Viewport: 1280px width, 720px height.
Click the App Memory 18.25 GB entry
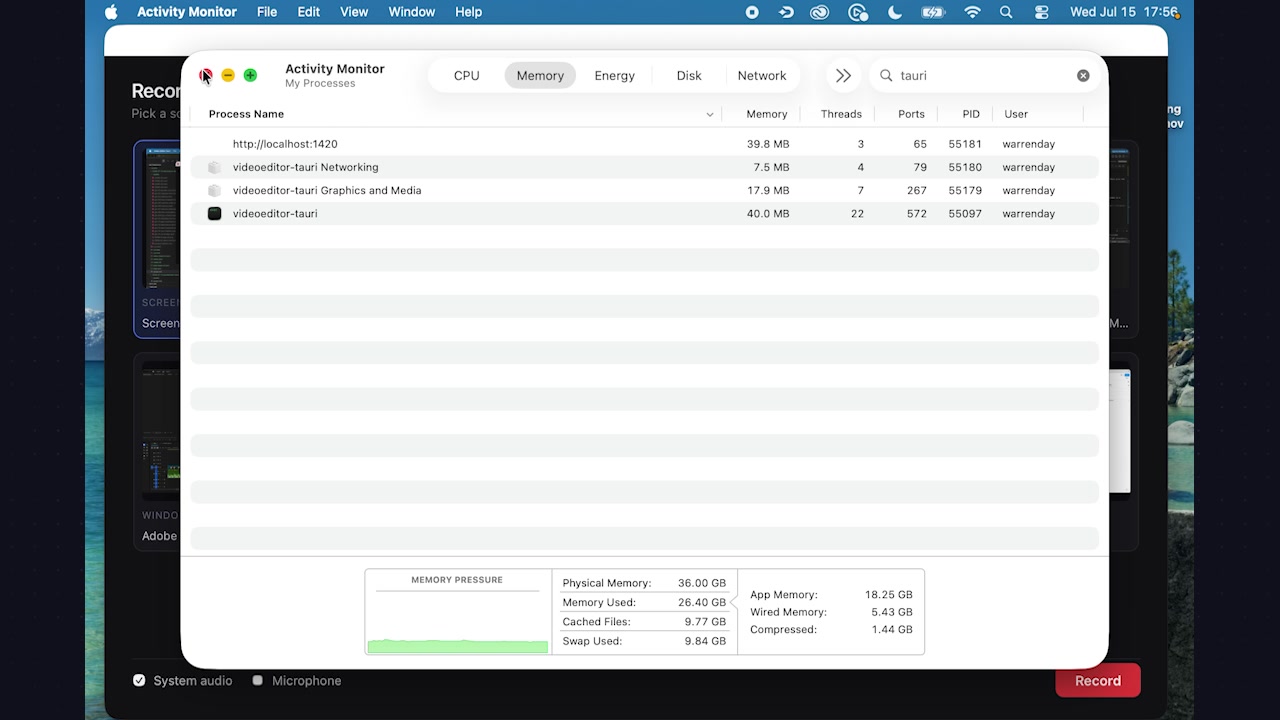831,594
